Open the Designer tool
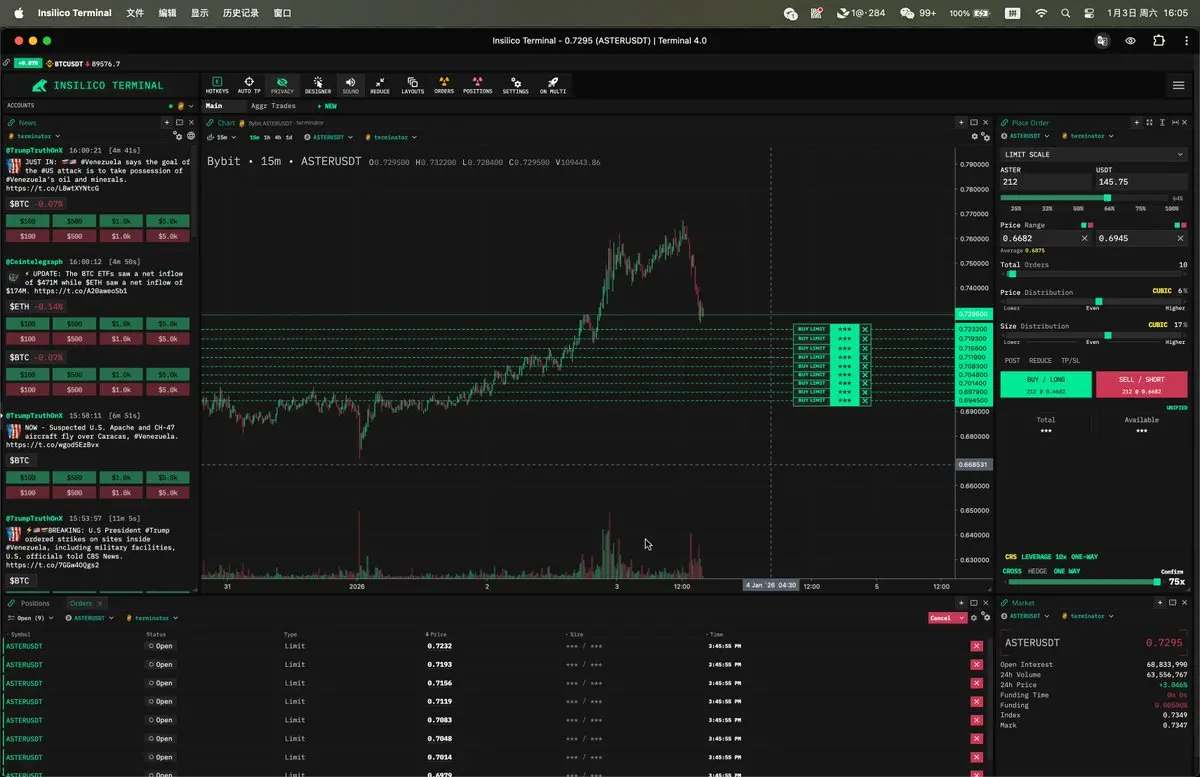 click(x=317, y=85)
